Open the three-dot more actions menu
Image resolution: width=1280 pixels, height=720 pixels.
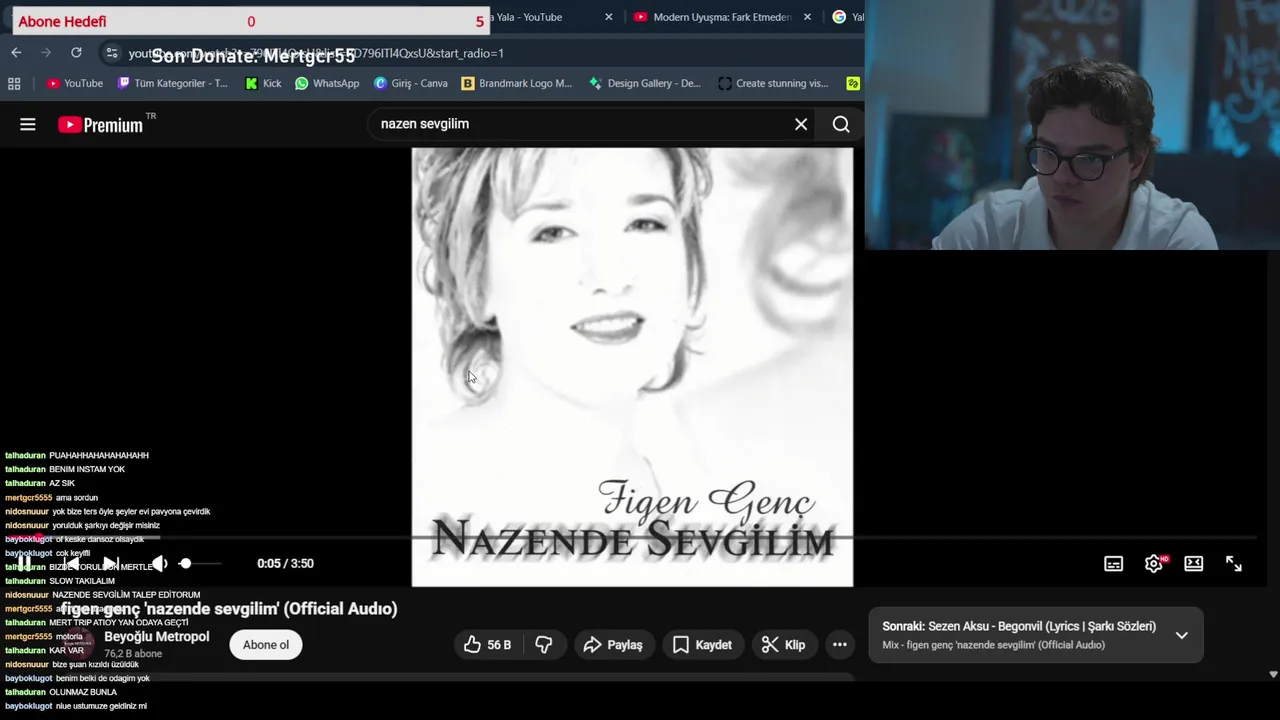click(x=840, y=645)
